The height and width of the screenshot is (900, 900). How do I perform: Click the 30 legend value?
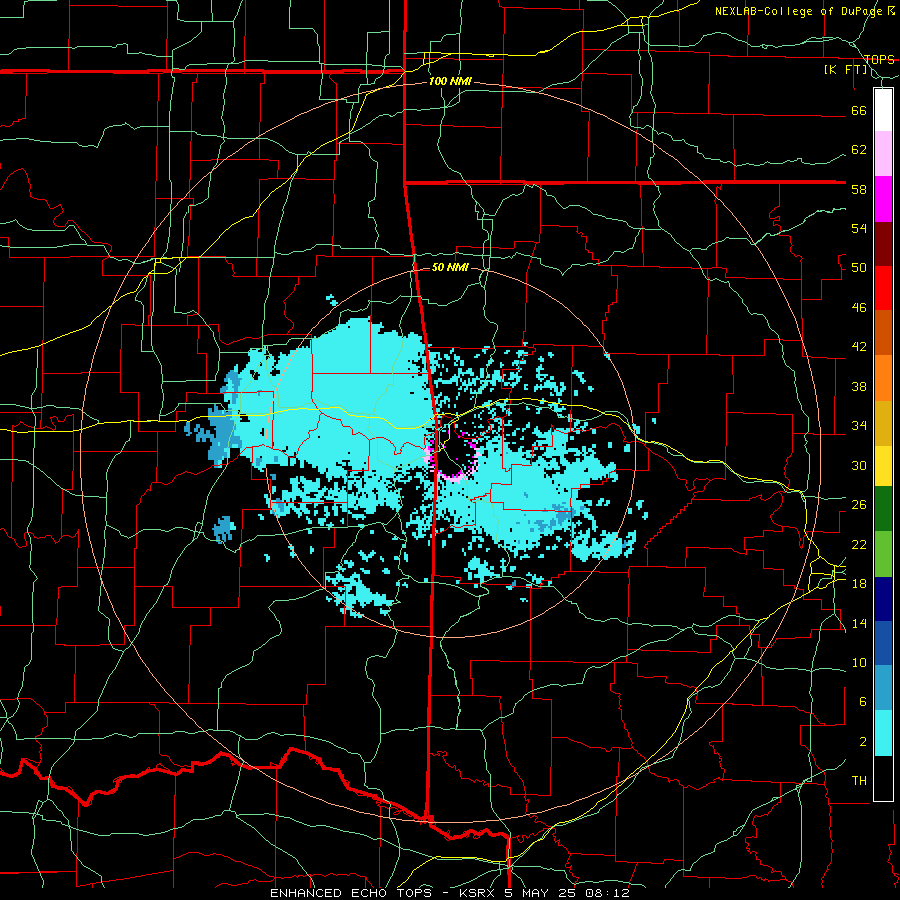[859, 465]
